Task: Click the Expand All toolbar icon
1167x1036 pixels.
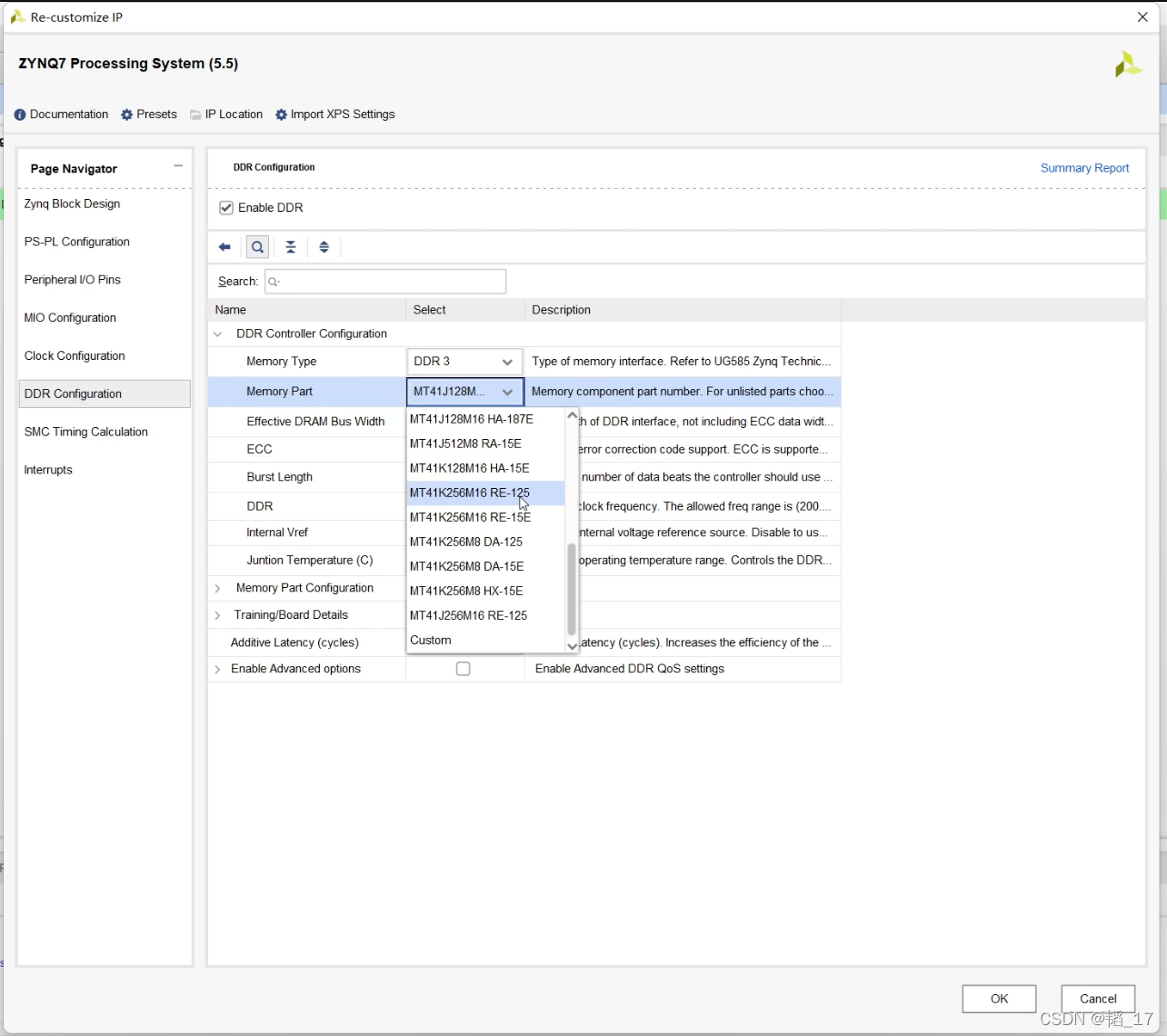Action: [324, 247]
